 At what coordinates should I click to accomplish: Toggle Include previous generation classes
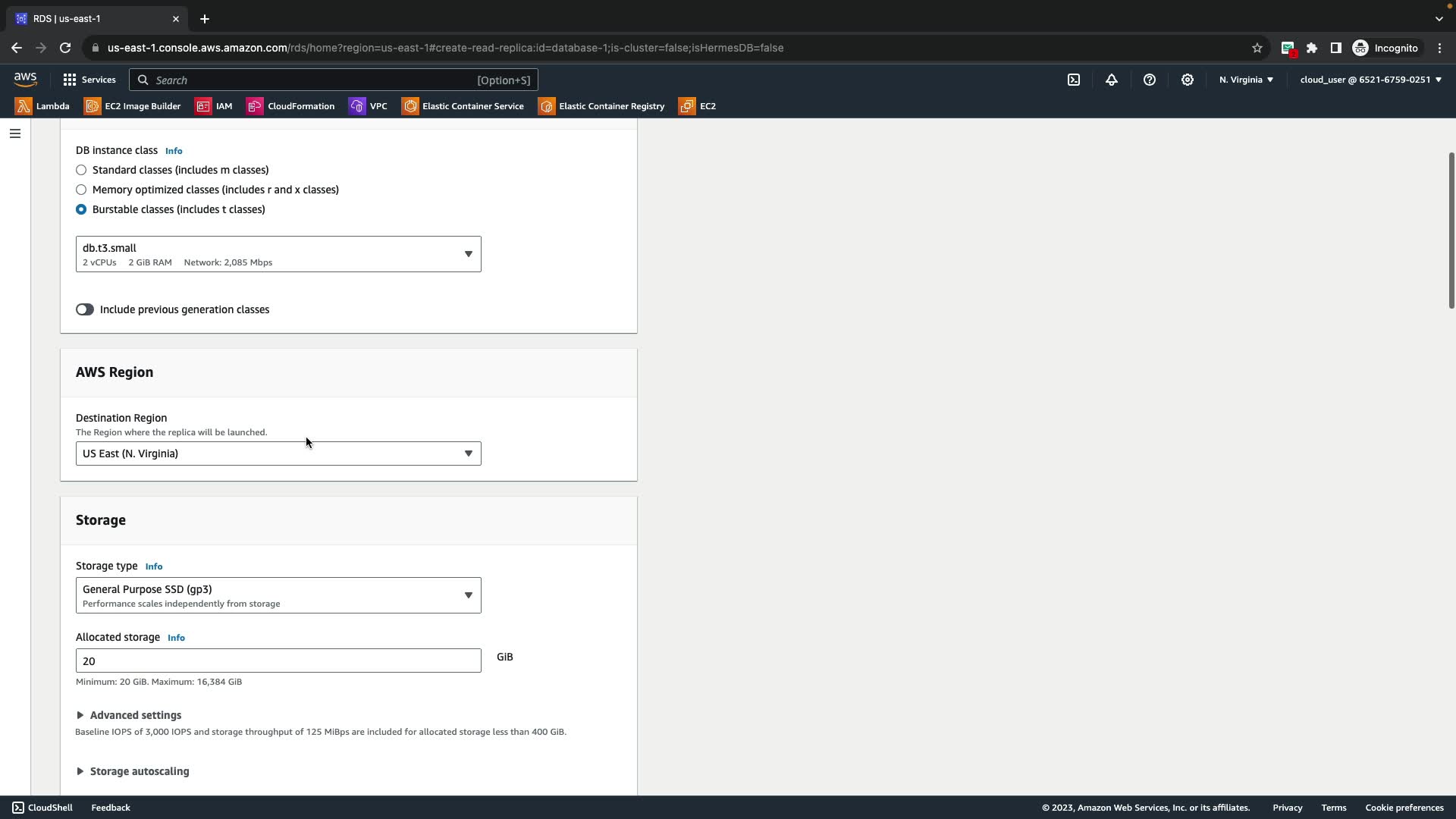click(84, 309)
